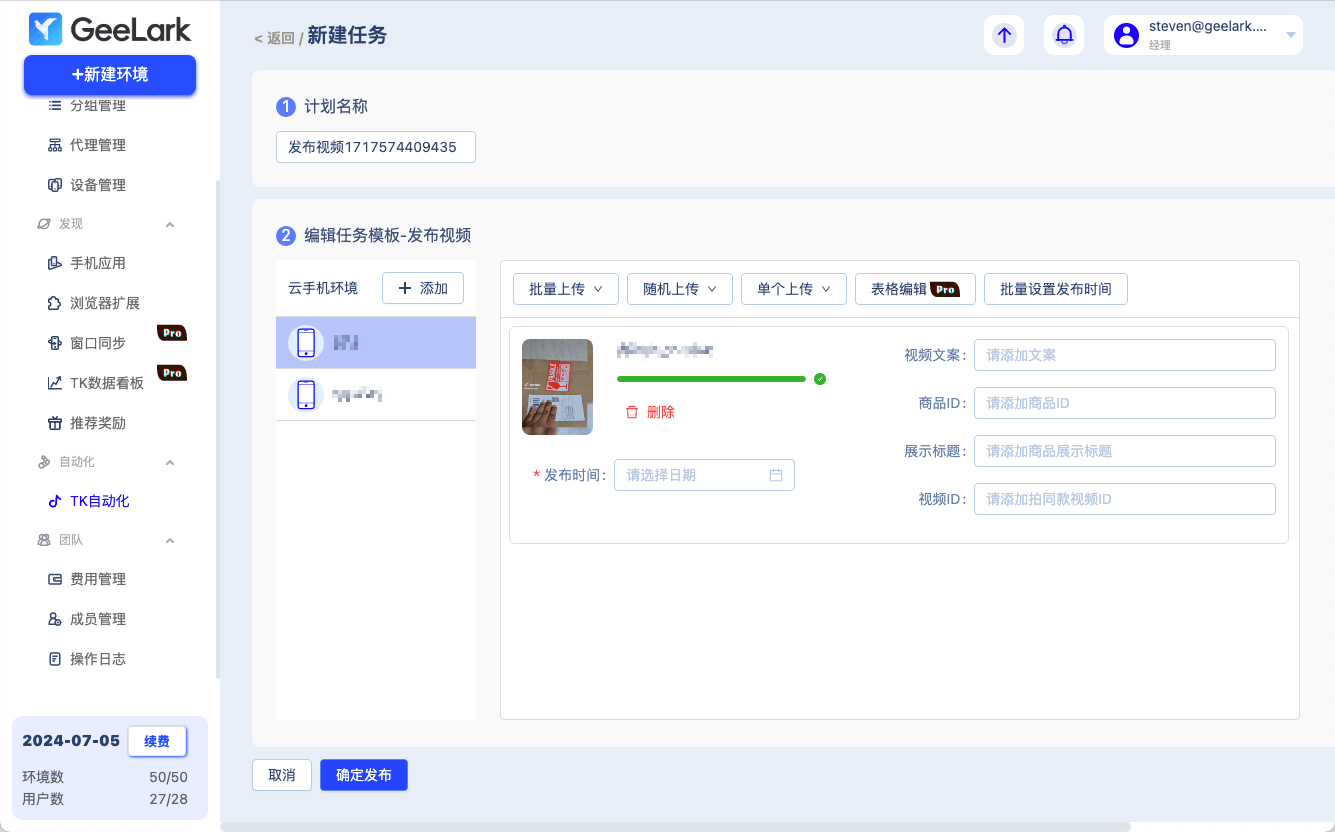1335x832 pixels.
Task: Click the 视频文案 input field
Action: click(x=1124, y=355)
